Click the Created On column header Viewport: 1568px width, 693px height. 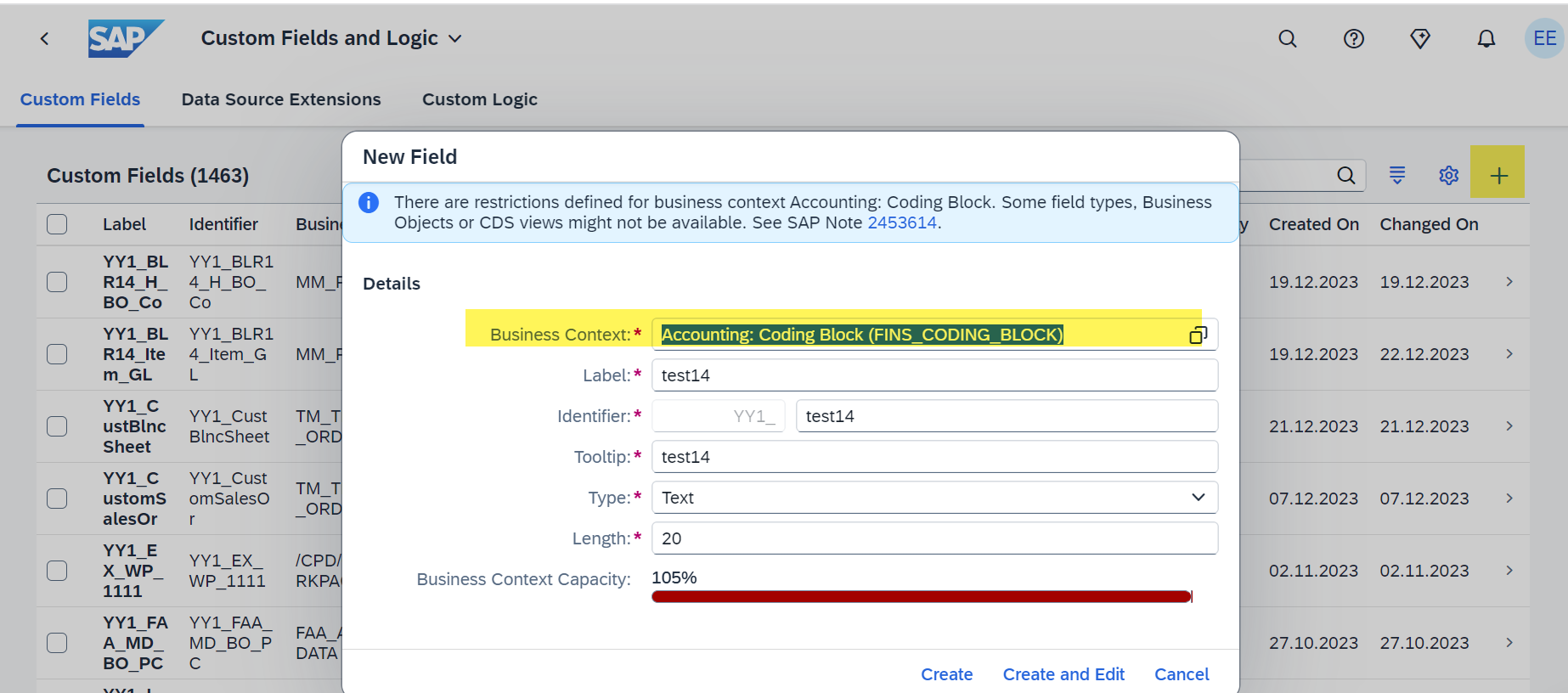tap(1314, 224)
